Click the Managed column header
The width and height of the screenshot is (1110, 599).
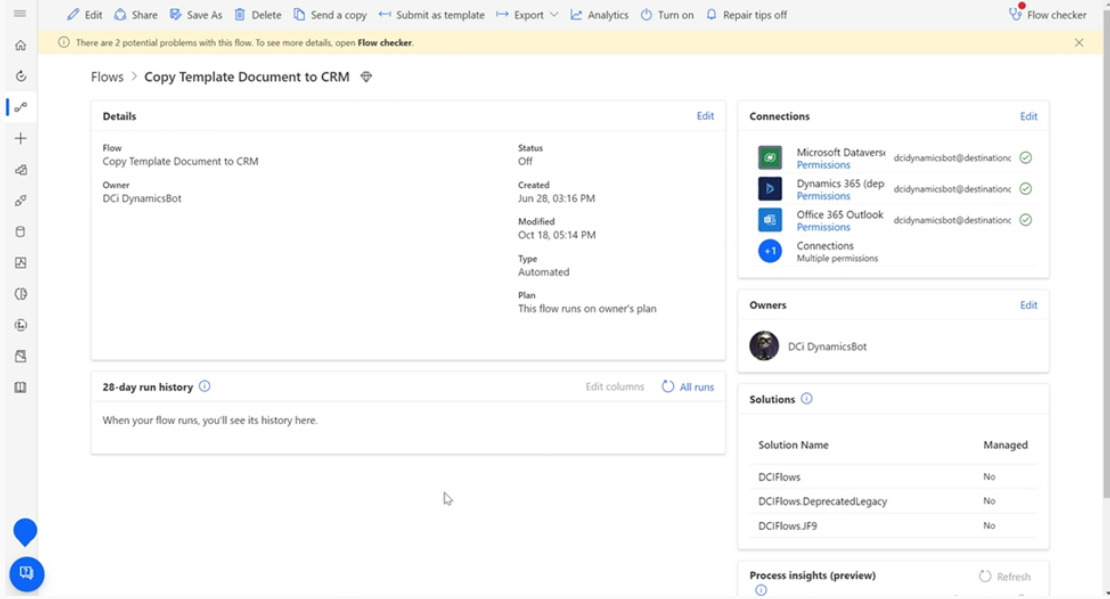pos(1005,445)
